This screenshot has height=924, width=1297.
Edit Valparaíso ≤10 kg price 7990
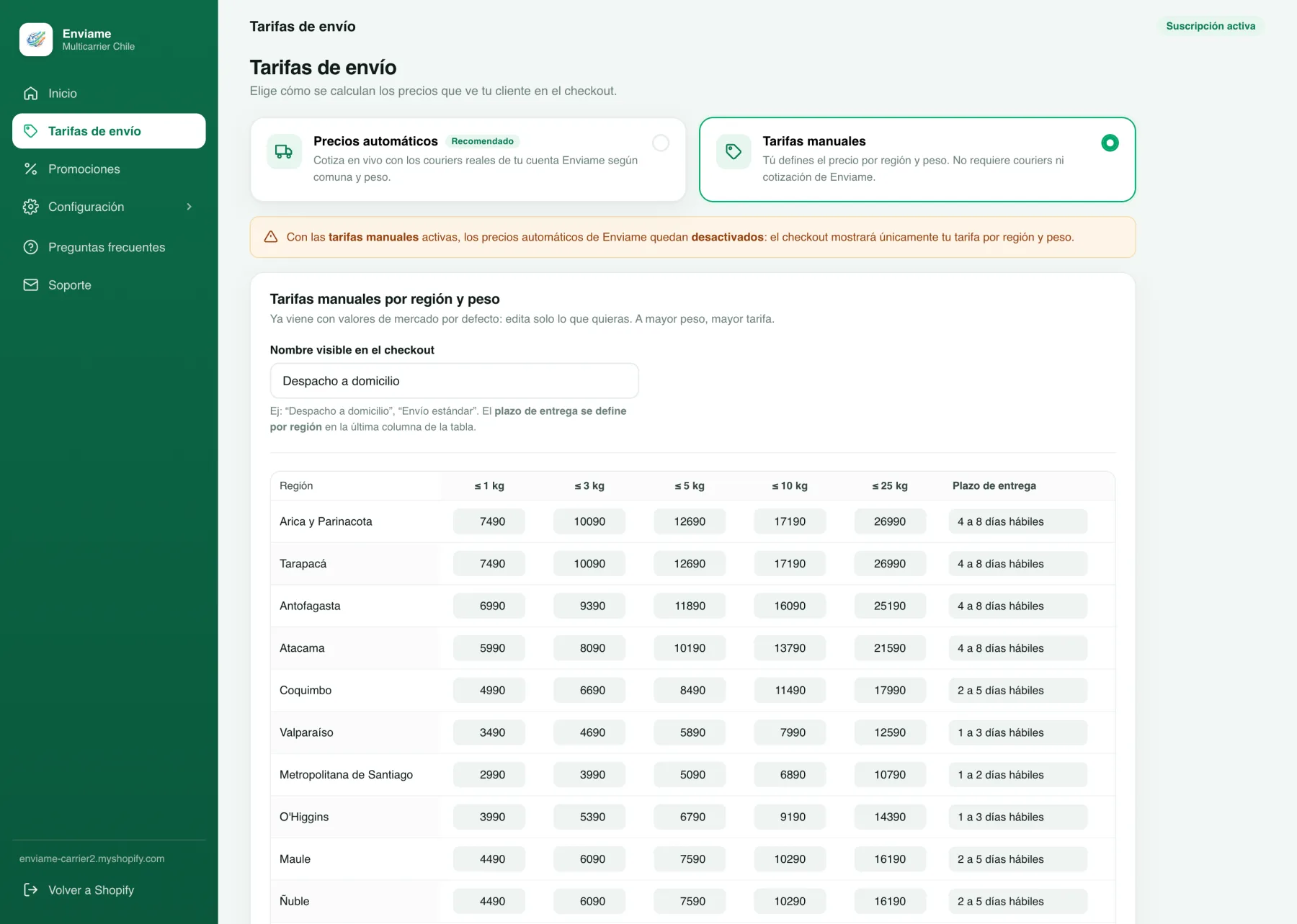[790, 732]
